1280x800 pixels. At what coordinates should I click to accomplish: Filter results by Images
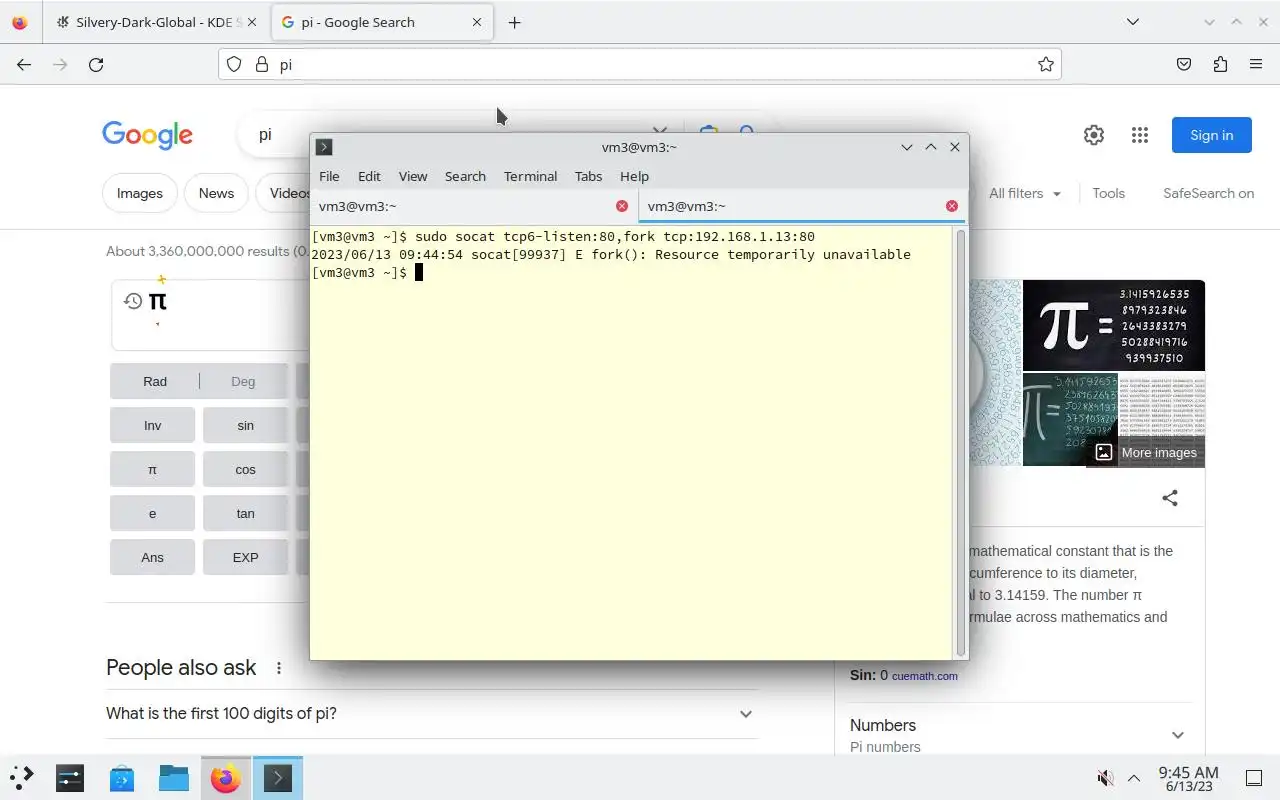[x=140, y=193]
